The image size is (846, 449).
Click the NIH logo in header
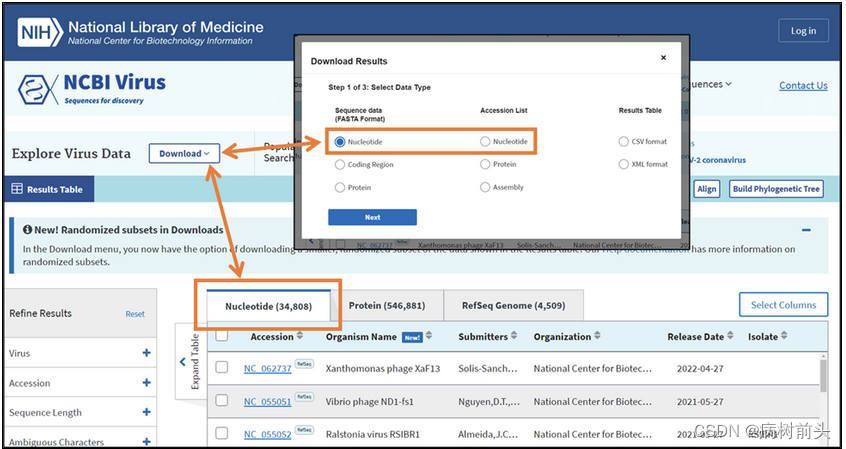click(40, 32)
